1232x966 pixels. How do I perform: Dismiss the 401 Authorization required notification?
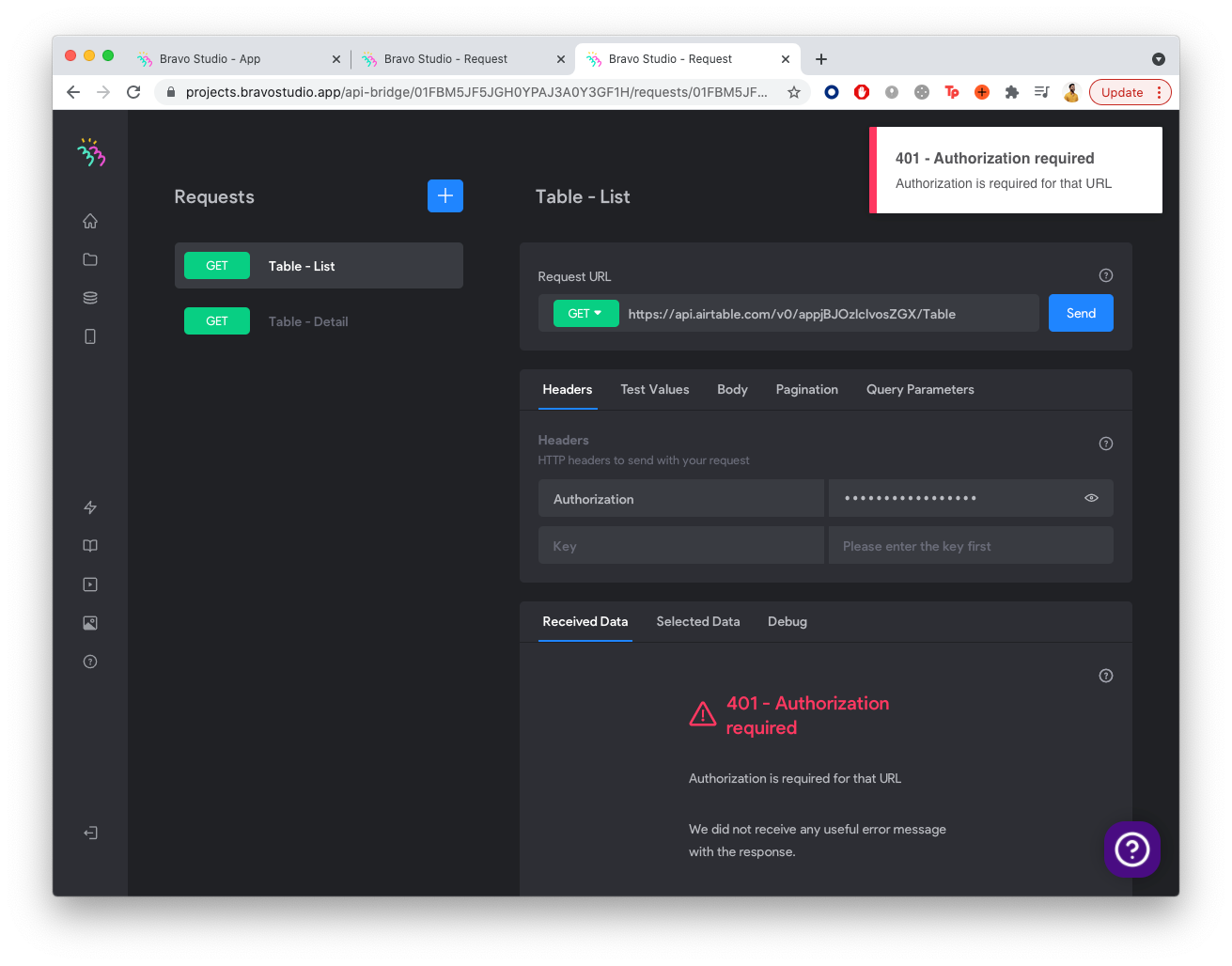[1016, 170]
